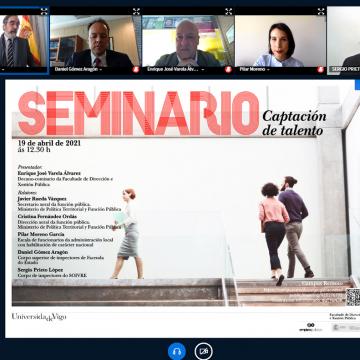Screen dimensions: 360x360
Task: Click 'Cristina Fernández Ordás' in the slide
Action: [47, 216]
